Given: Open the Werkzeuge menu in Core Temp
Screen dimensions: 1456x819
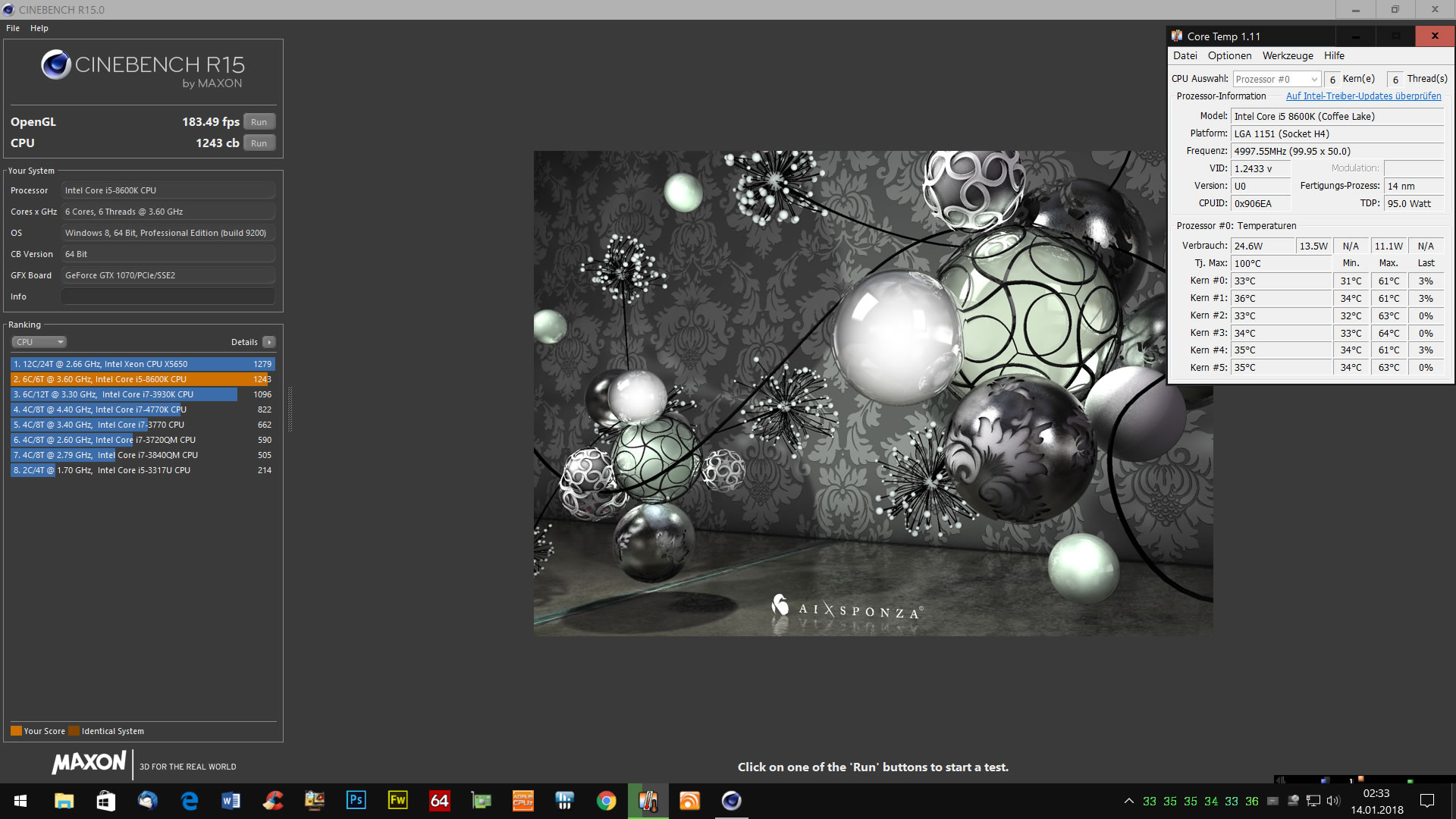Looking at the screenshot, I should [1287, 55].
